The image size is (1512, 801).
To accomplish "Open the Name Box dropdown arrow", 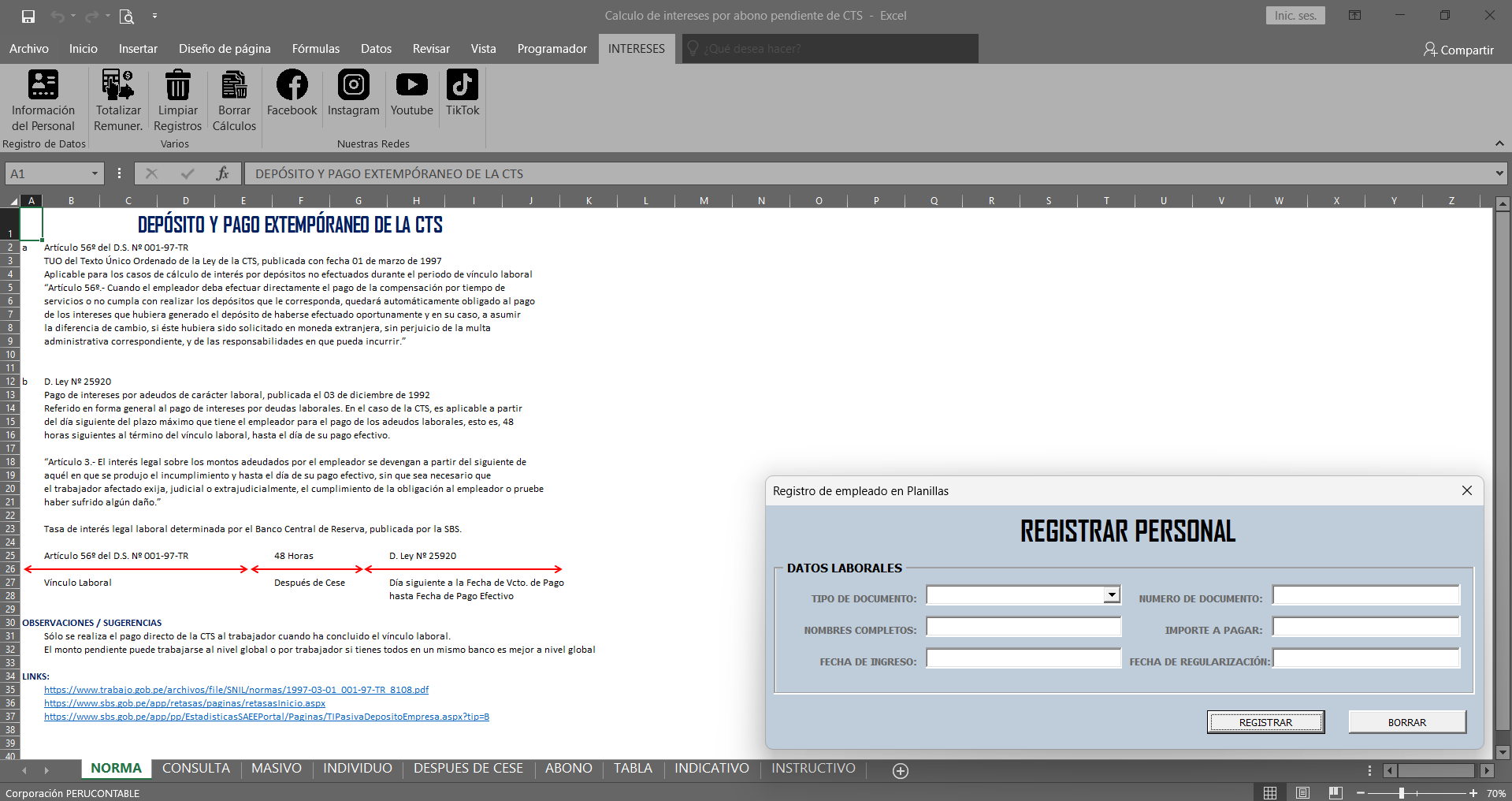I will point(95,173).
